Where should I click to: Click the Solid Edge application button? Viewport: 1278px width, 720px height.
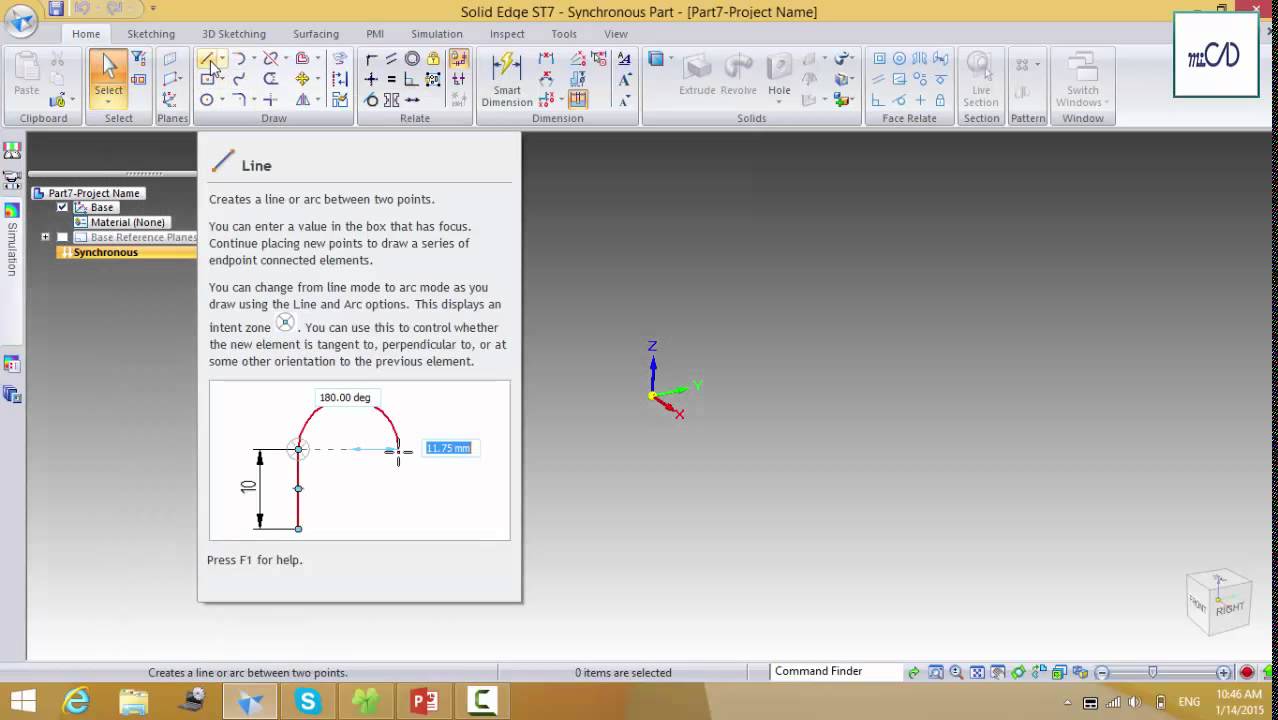point(21,21)
